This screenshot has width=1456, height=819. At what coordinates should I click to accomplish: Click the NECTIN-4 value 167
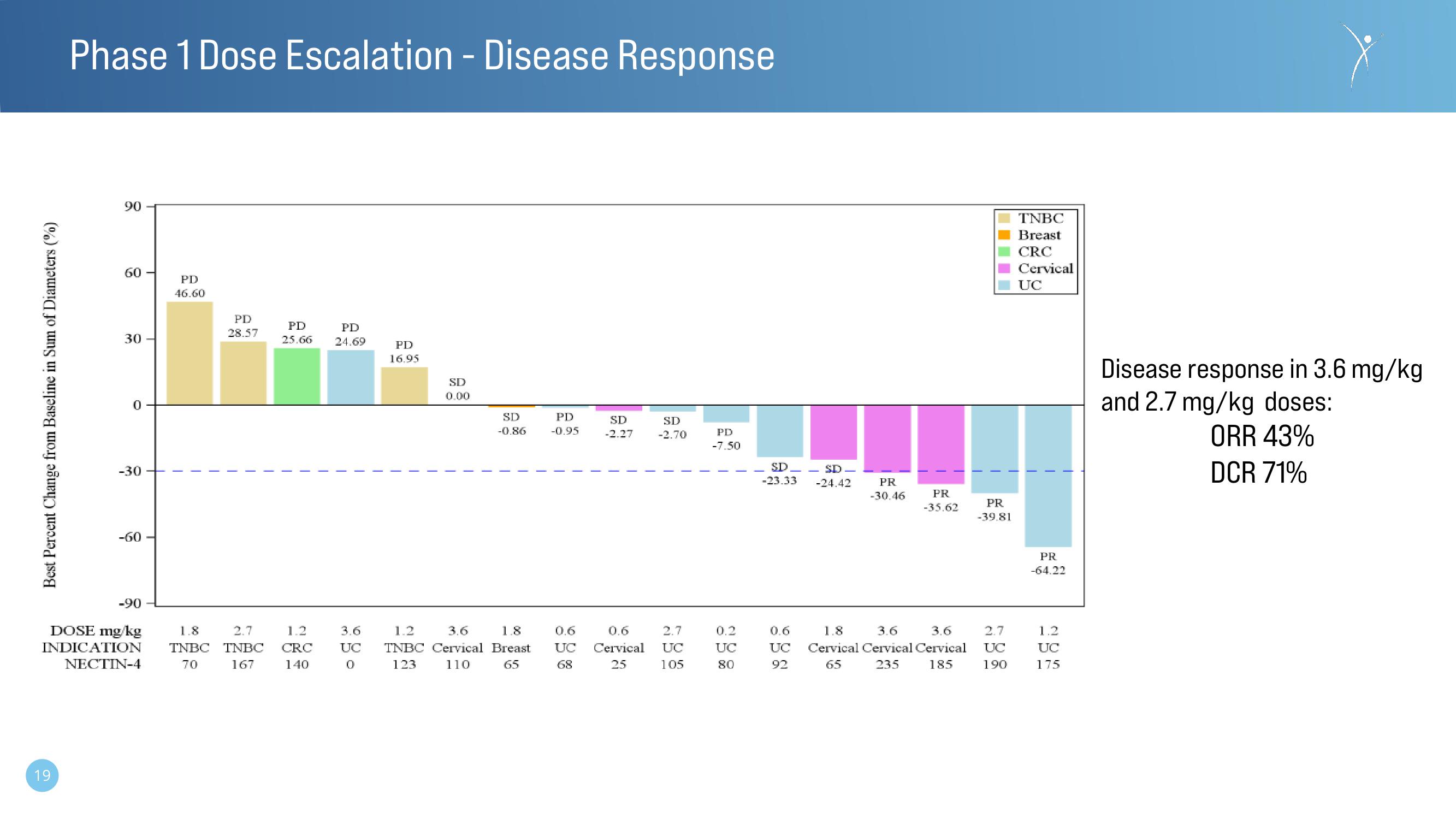click(243, 664)
